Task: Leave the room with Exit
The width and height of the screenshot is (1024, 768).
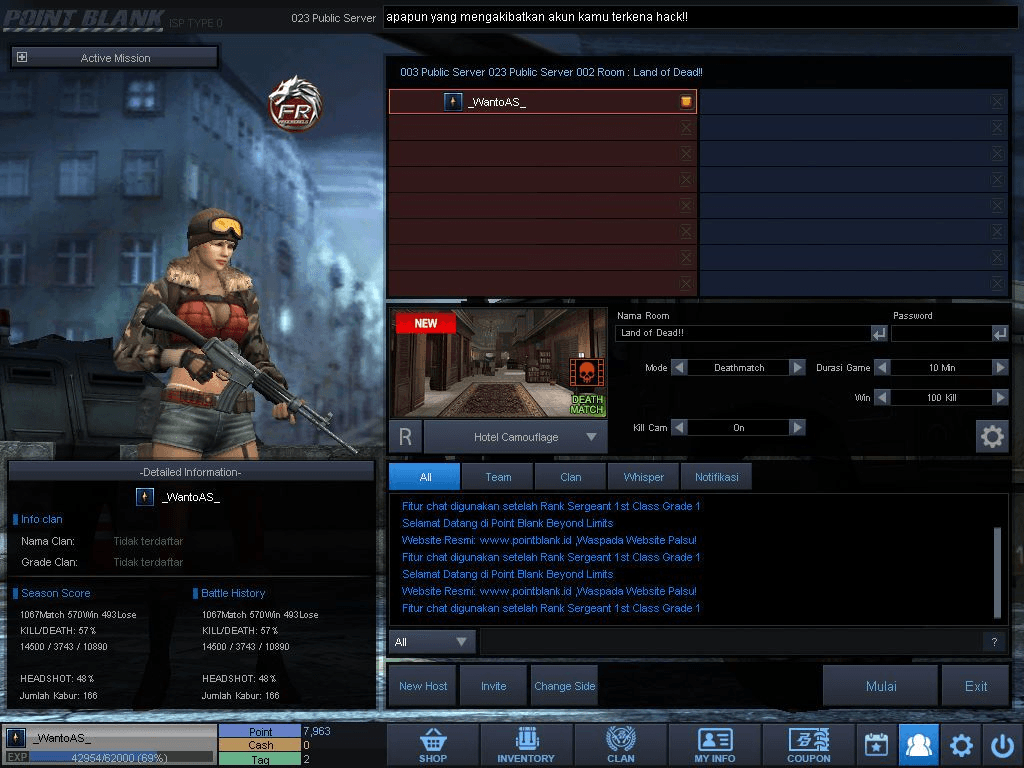Action: click(976, 686)
